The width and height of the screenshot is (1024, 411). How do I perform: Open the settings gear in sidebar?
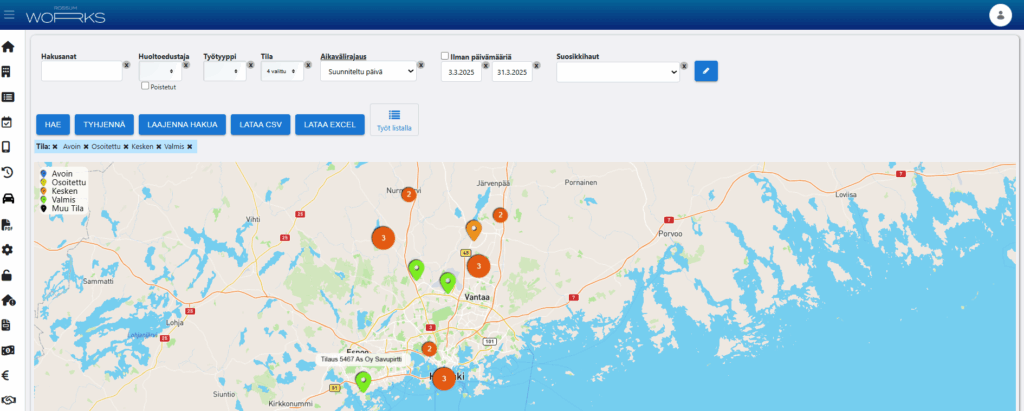pyautogui.click(x=7, y=249)
